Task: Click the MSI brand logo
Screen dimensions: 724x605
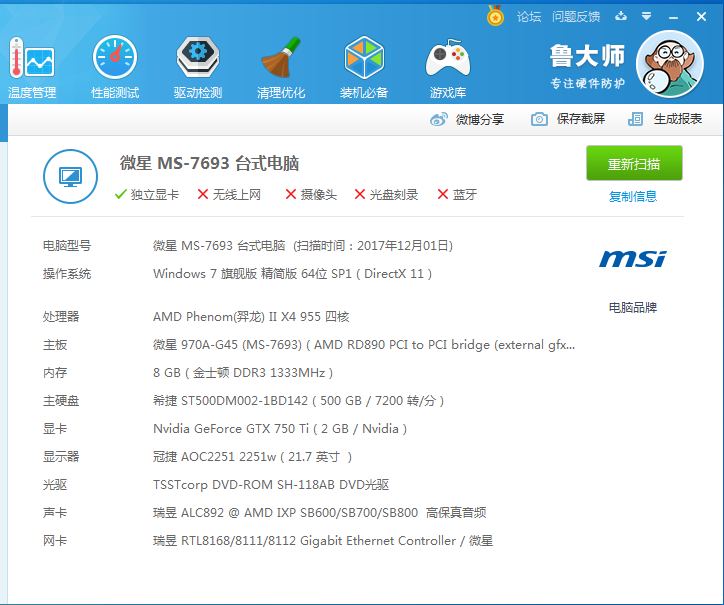Action: click(x=633, y=259)
